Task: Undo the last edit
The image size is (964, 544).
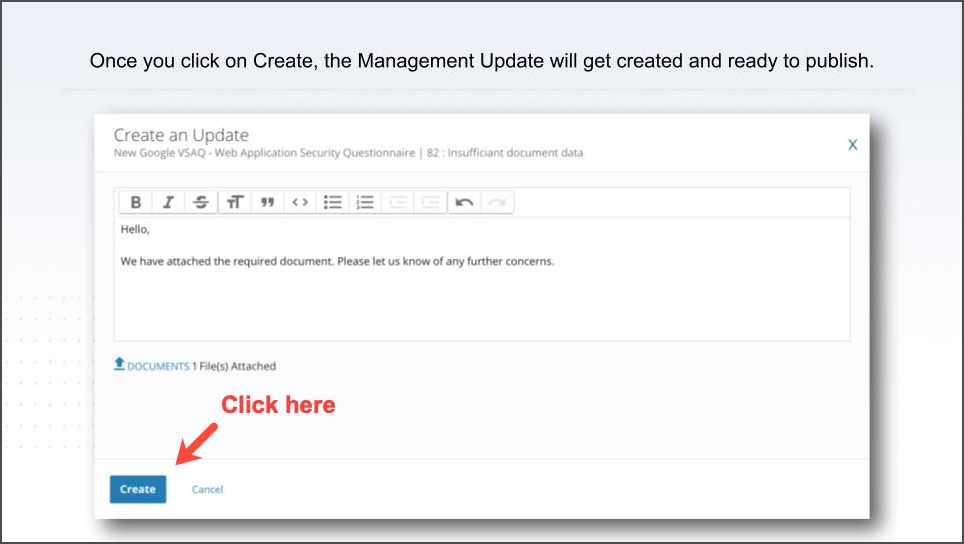Action: [464, 202]
